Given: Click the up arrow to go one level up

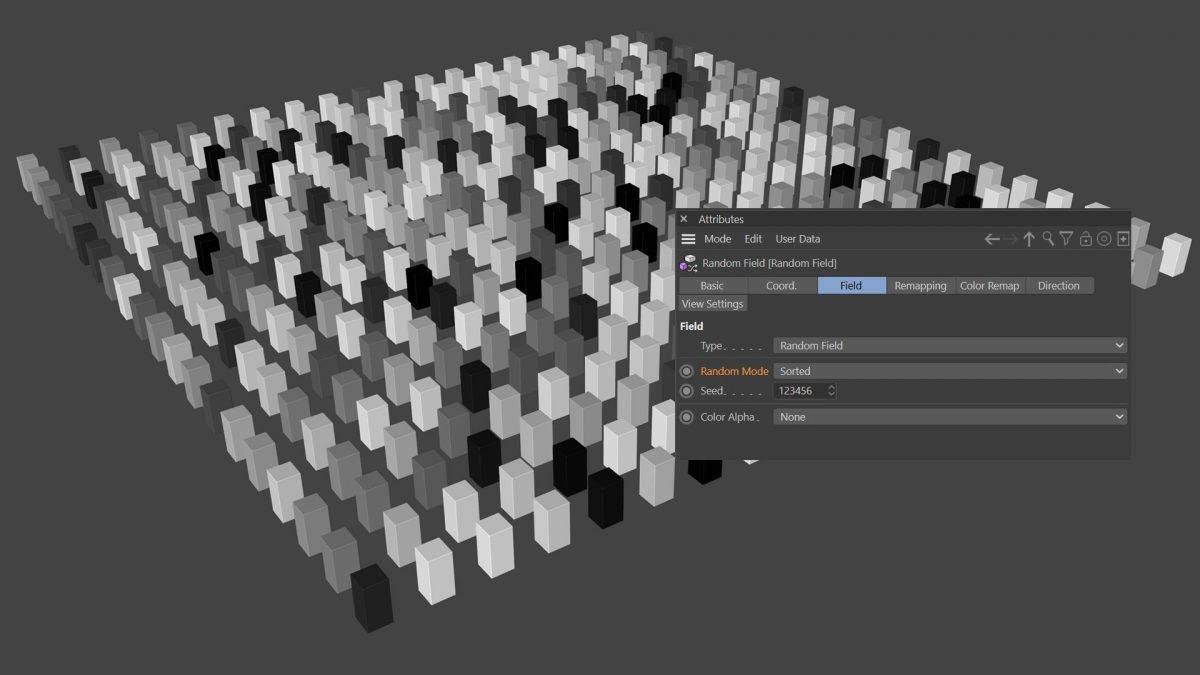Looking at the screenshot, I should (1029, 239).
